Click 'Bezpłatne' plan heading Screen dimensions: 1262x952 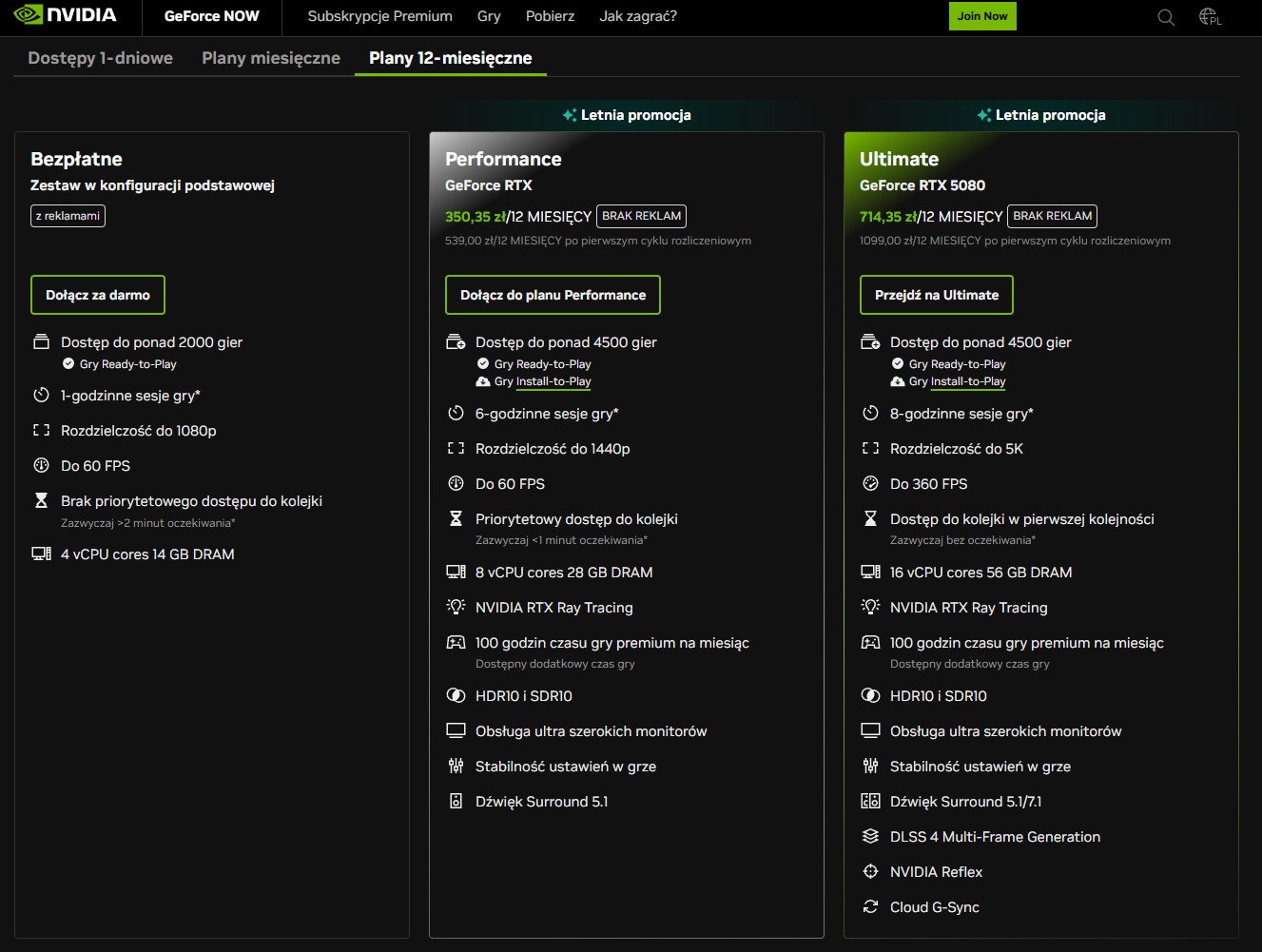[76, 159]
